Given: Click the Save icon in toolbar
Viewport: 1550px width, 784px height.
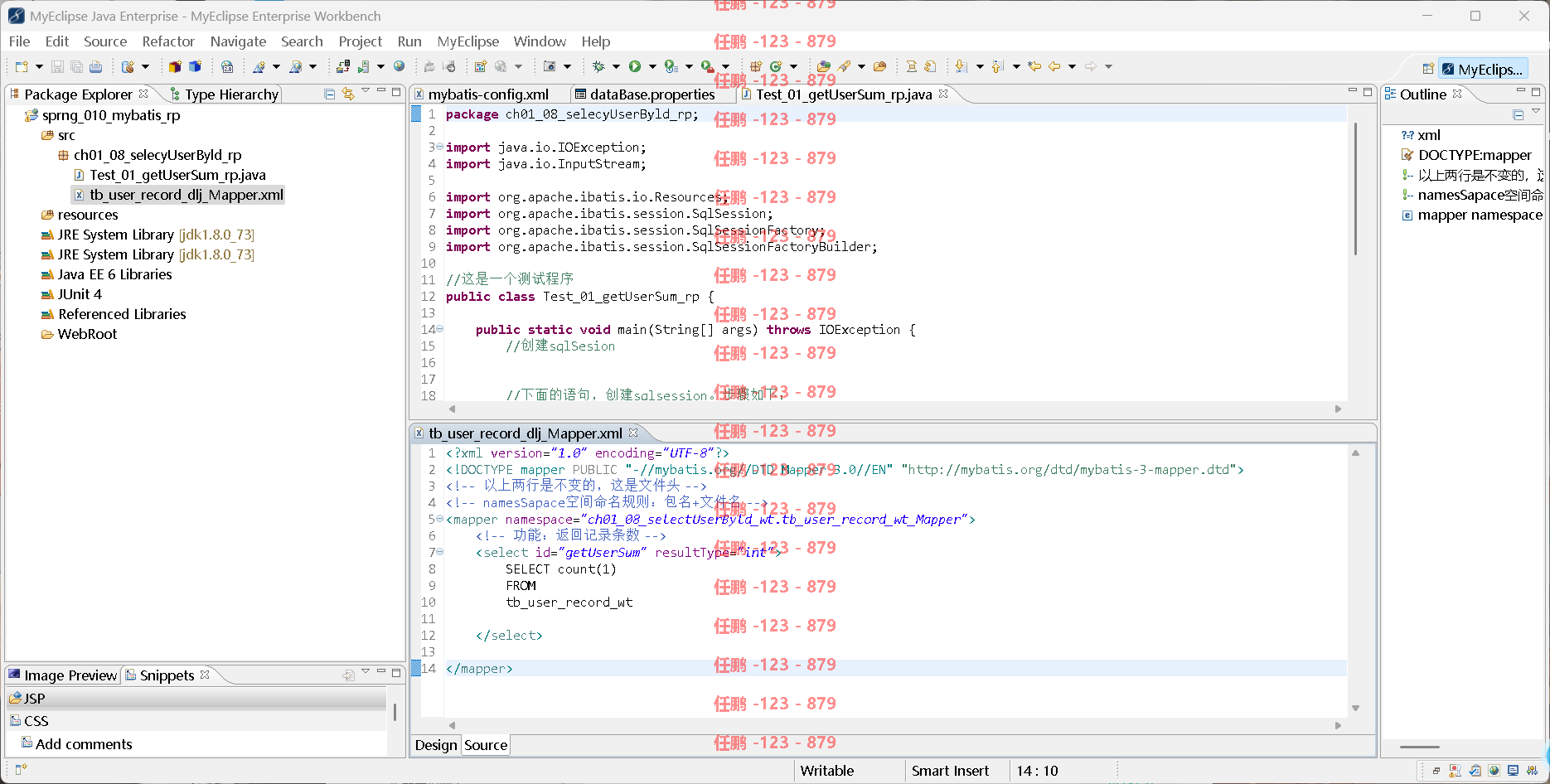Looking at the screenshot, I should click(x=57, y=66).
